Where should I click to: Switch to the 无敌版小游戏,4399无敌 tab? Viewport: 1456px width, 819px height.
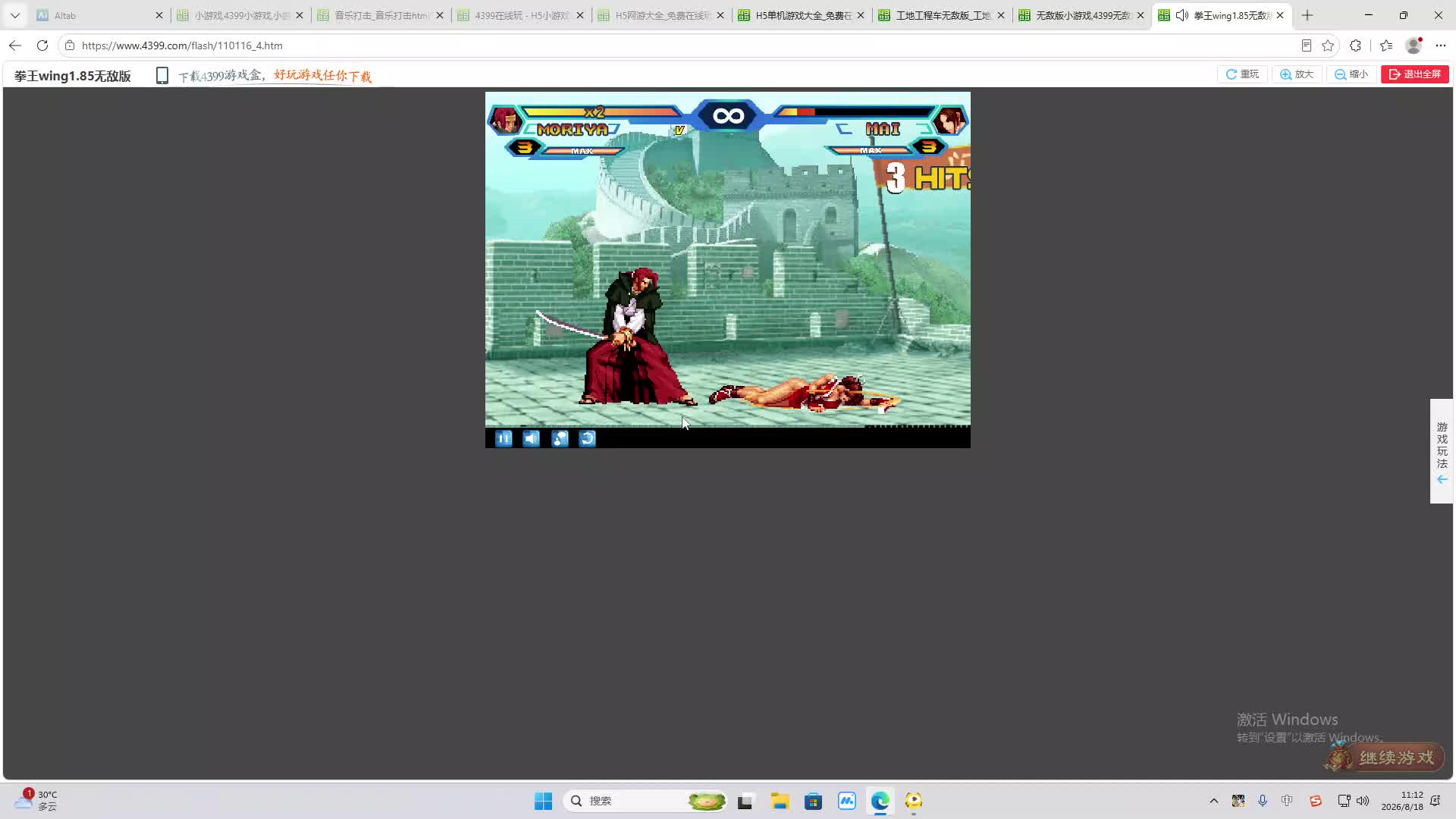point(1081,15)
